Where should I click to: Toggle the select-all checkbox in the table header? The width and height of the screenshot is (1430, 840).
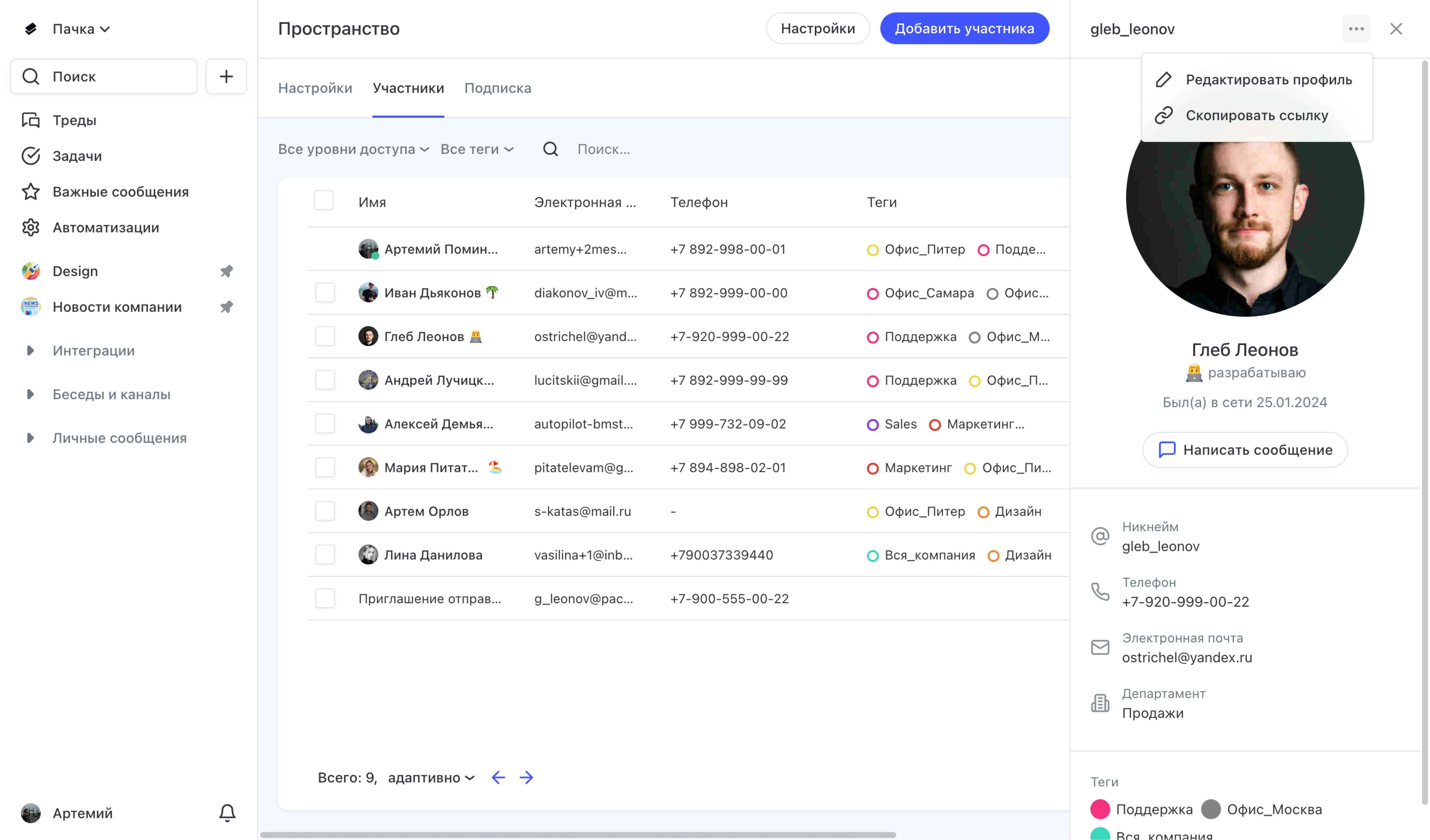click(x=323, y=200)
